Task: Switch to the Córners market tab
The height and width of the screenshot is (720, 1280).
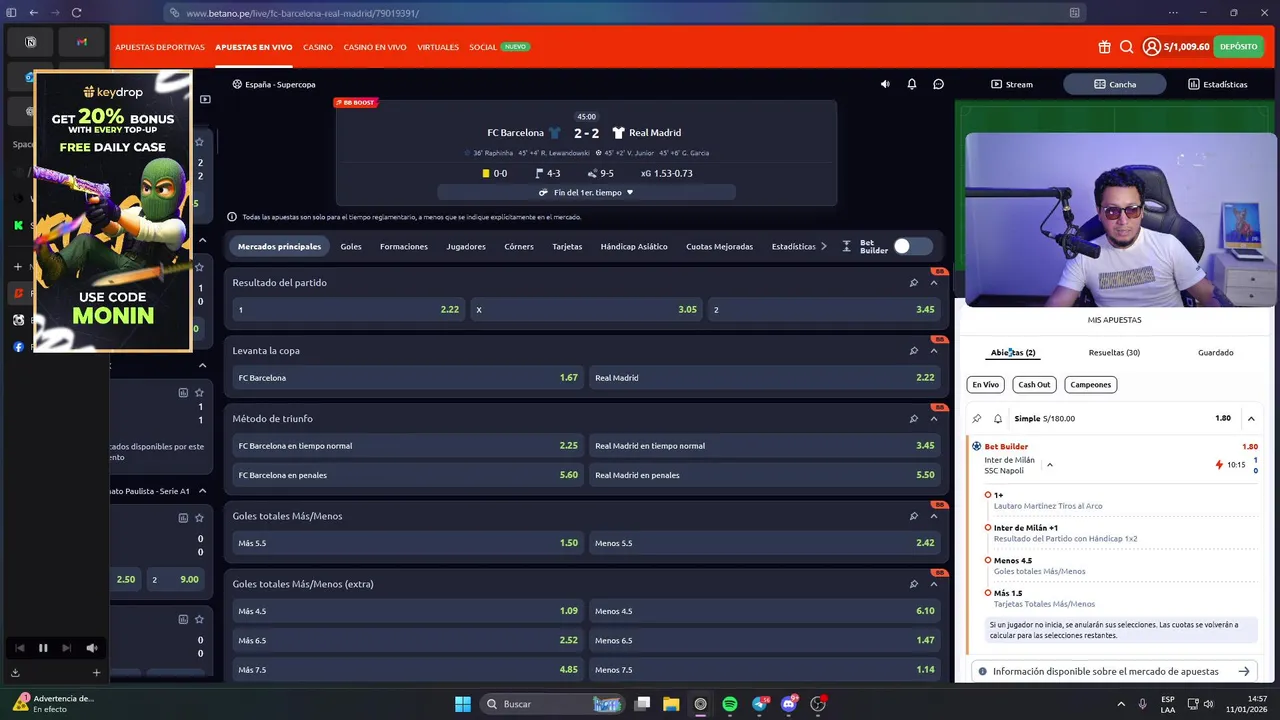Action: point(519,246)
